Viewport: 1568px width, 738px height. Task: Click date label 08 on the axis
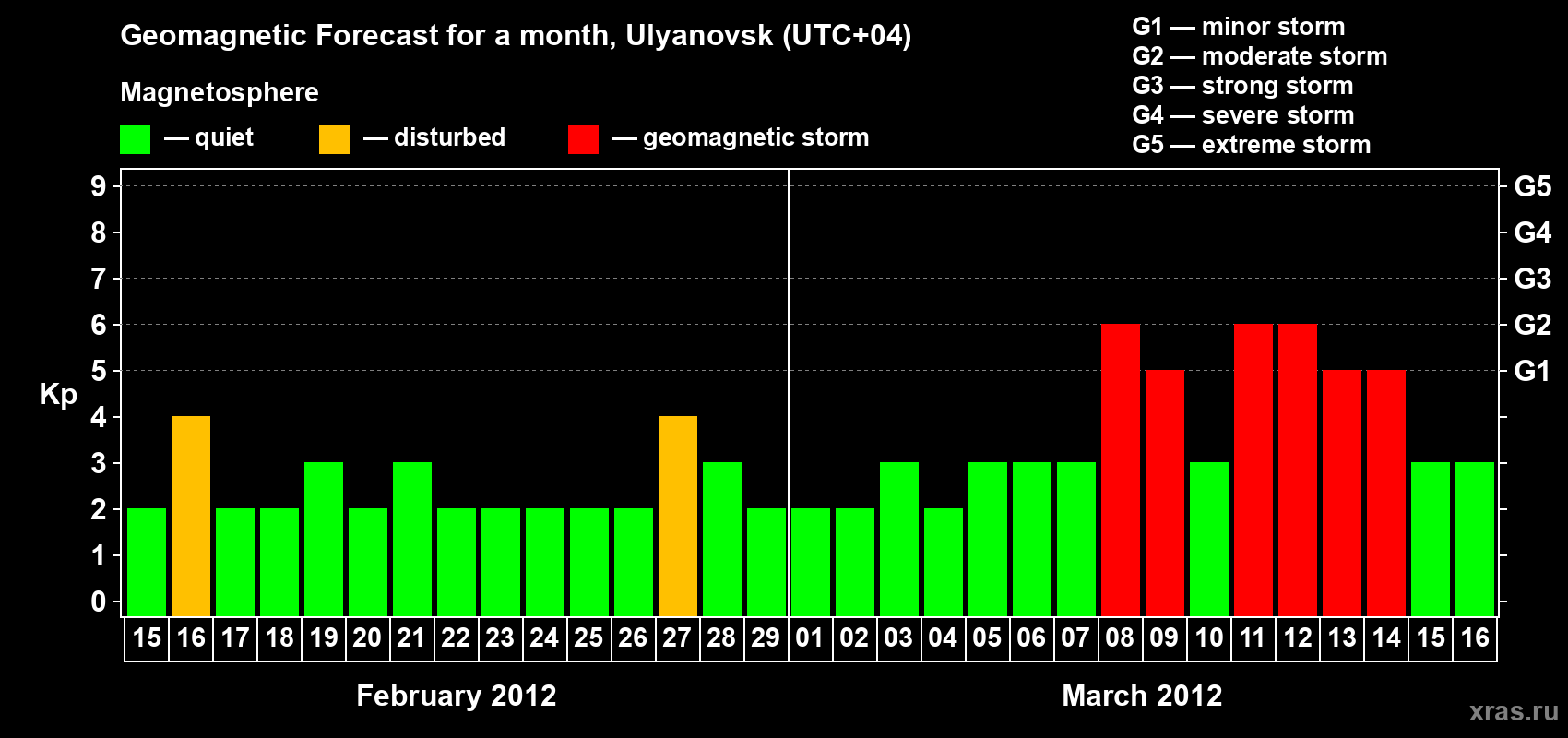coord(1120,638)
